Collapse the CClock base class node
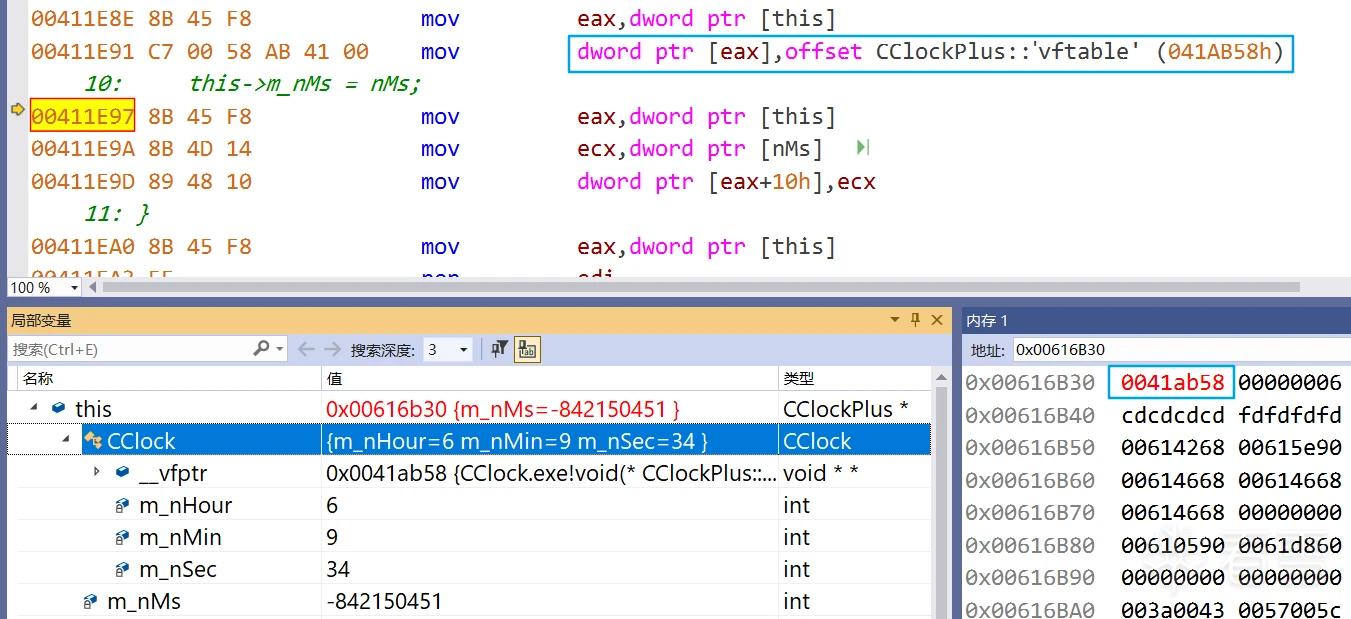The height and width of the screenshot is (619, 1351). click(66, 440)
